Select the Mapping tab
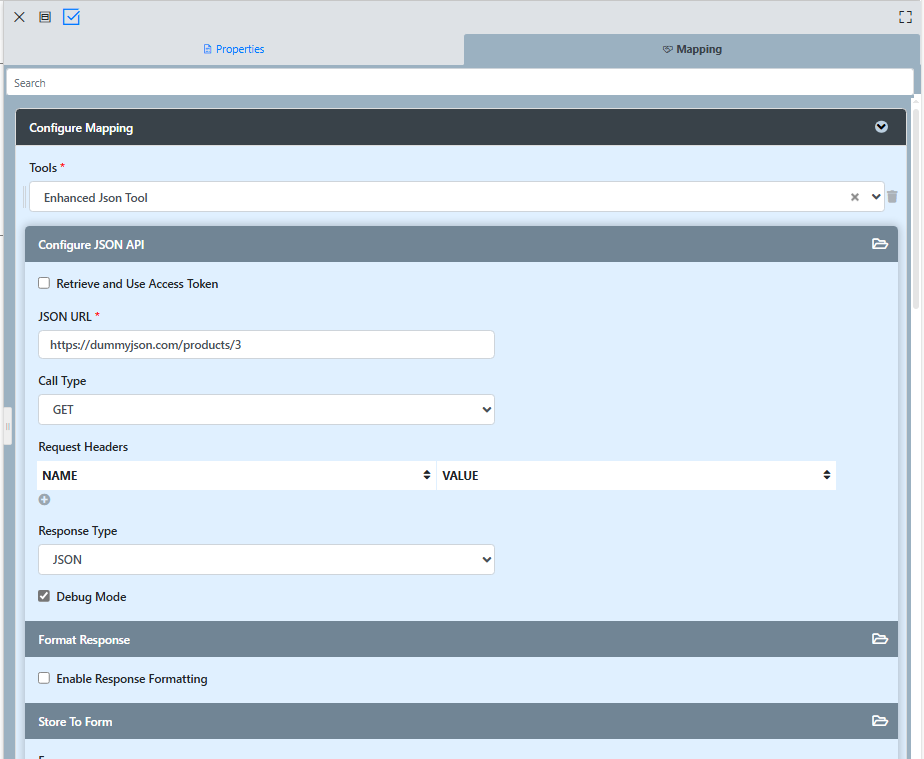The image size is (924, 759). point(692,49)
